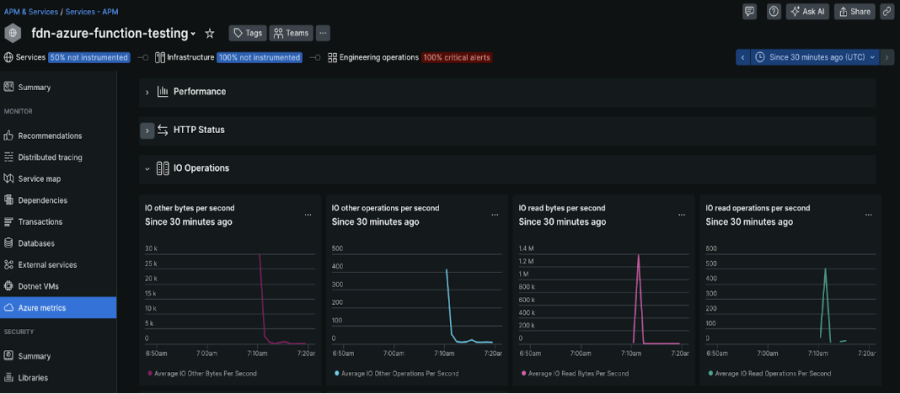Select Dotnet VMs in the sidebar
This screenshot has height=394, width=900.
pyautogui.click(x=38, y=286)
